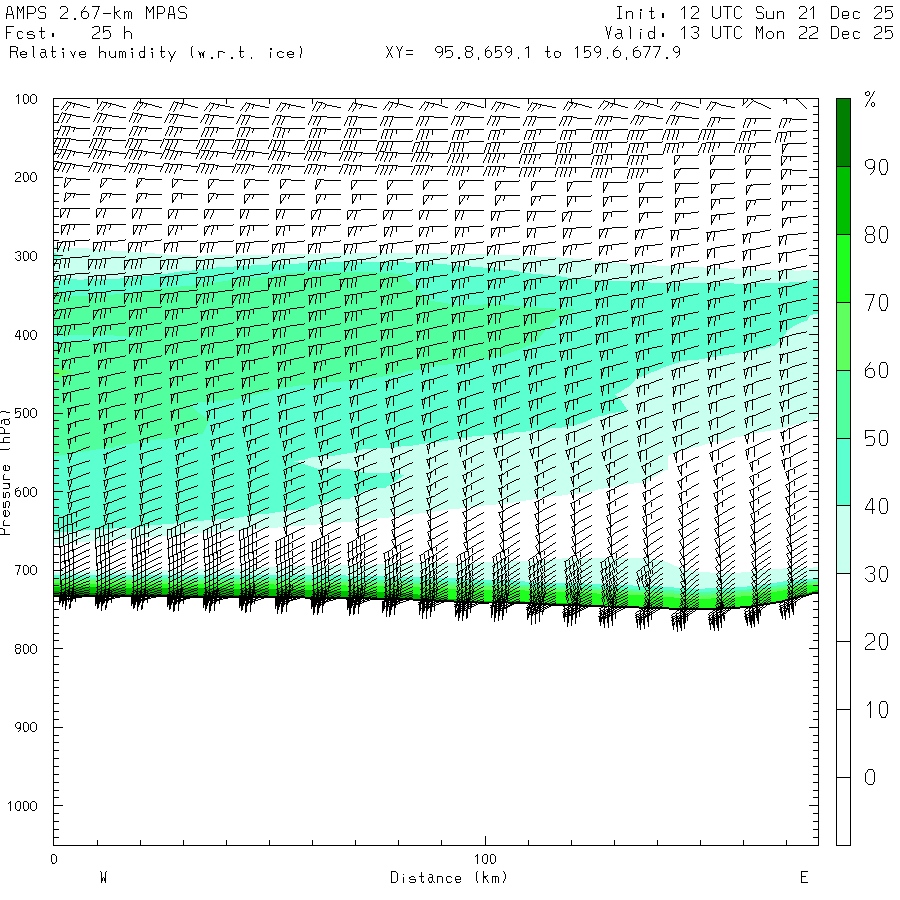Click the 30 colorbar label

click(876, 574)
